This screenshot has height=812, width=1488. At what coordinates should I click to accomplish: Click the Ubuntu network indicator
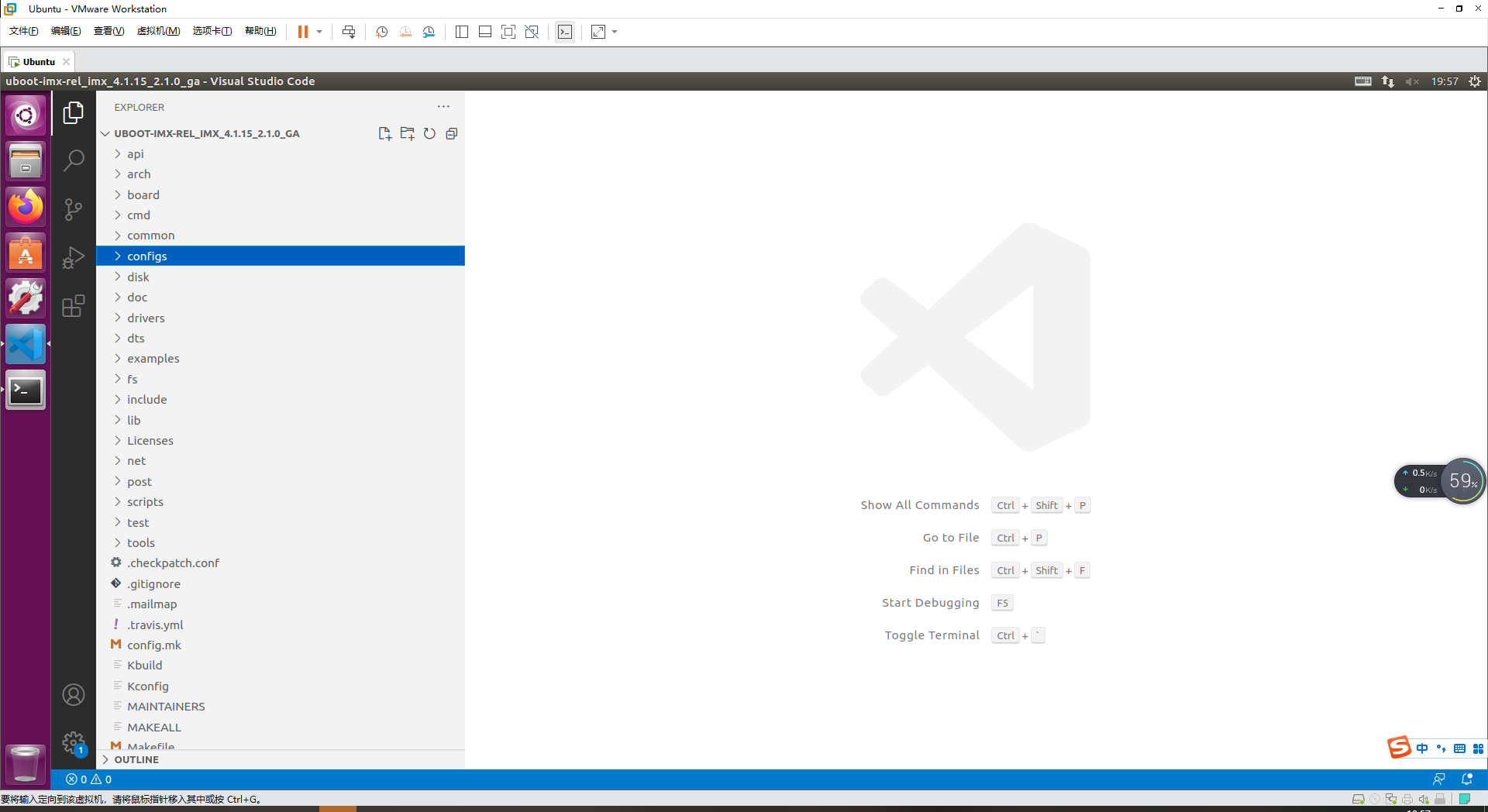(x=1387, y=81)
